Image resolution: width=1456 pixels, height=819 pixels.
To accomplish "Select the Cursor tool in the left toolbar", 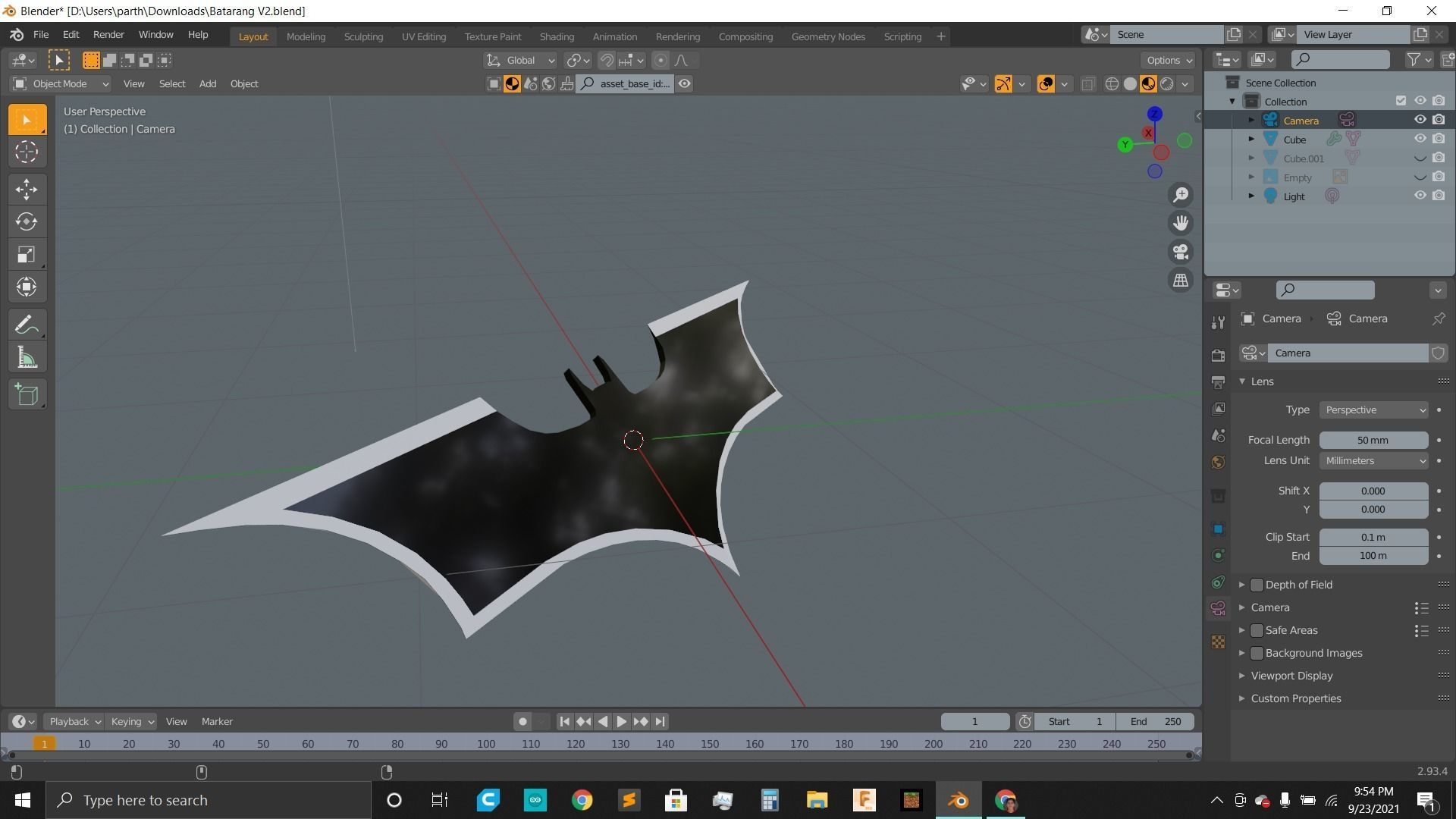I will pyautogui.click(x=27, y=152).
